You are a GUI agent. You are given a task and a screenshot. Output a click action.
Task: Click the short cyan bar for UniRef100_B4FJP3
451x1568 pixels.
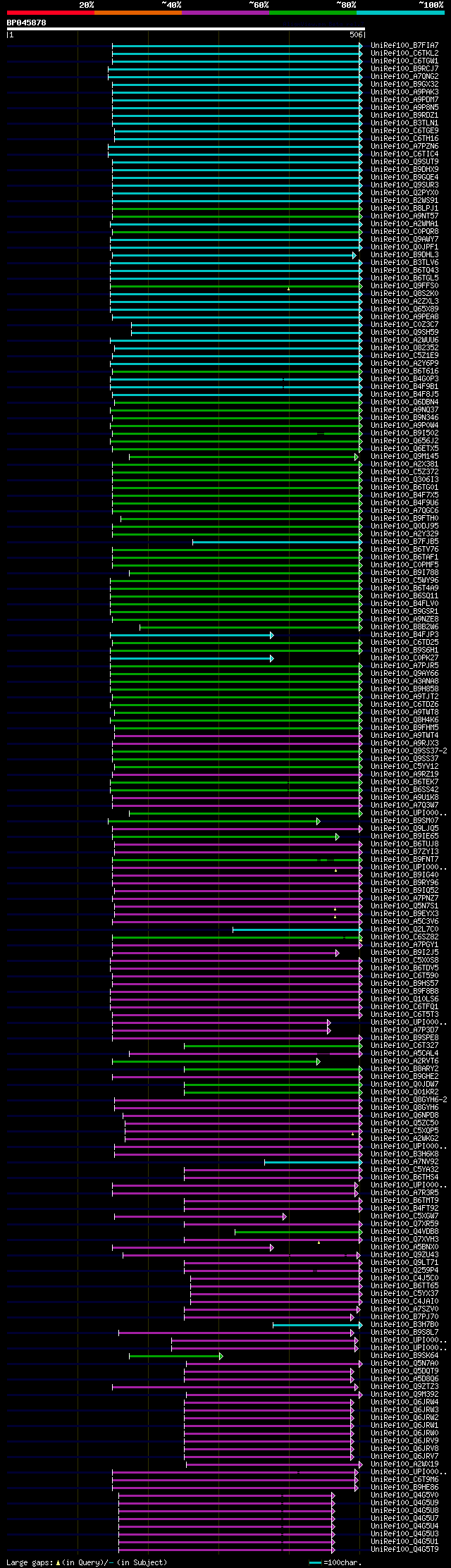192,635
